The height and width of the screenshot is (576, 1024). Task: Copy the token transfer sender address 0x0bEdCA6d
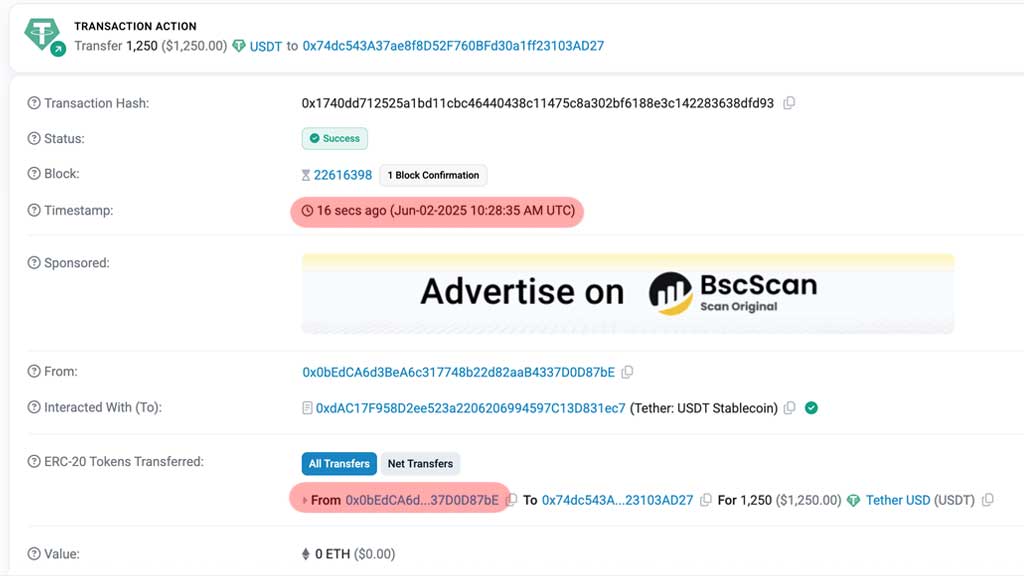tap(511, 500)
